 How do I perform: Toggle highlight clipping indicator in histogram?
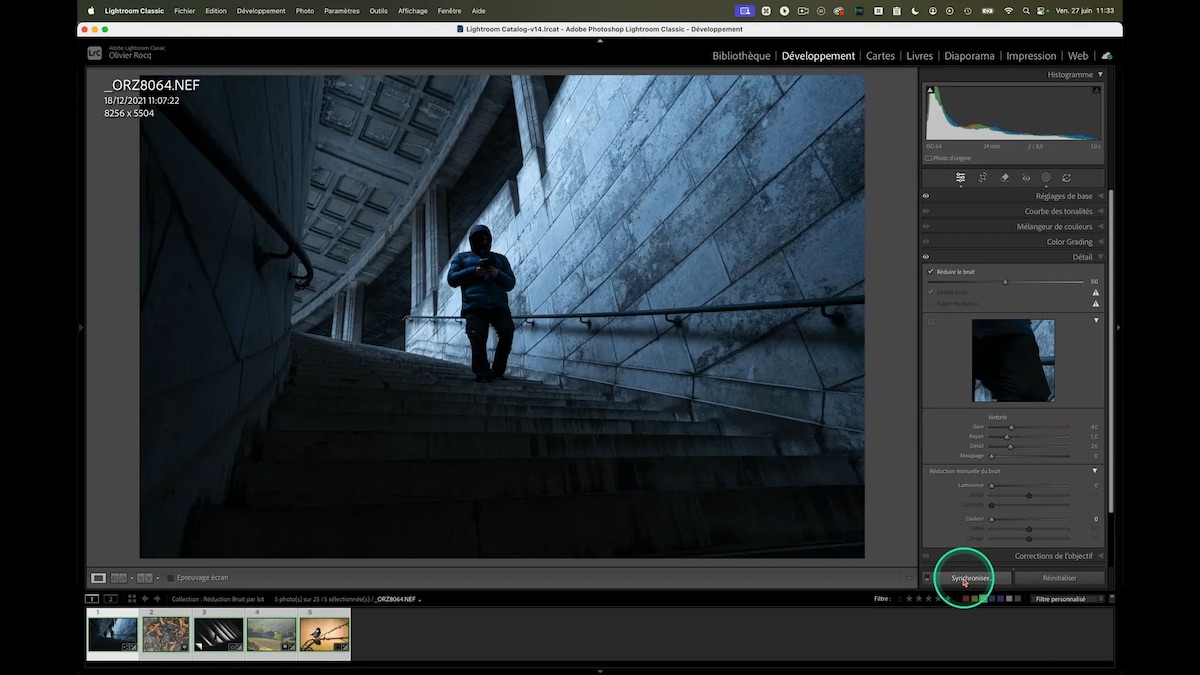point(1097,90)
